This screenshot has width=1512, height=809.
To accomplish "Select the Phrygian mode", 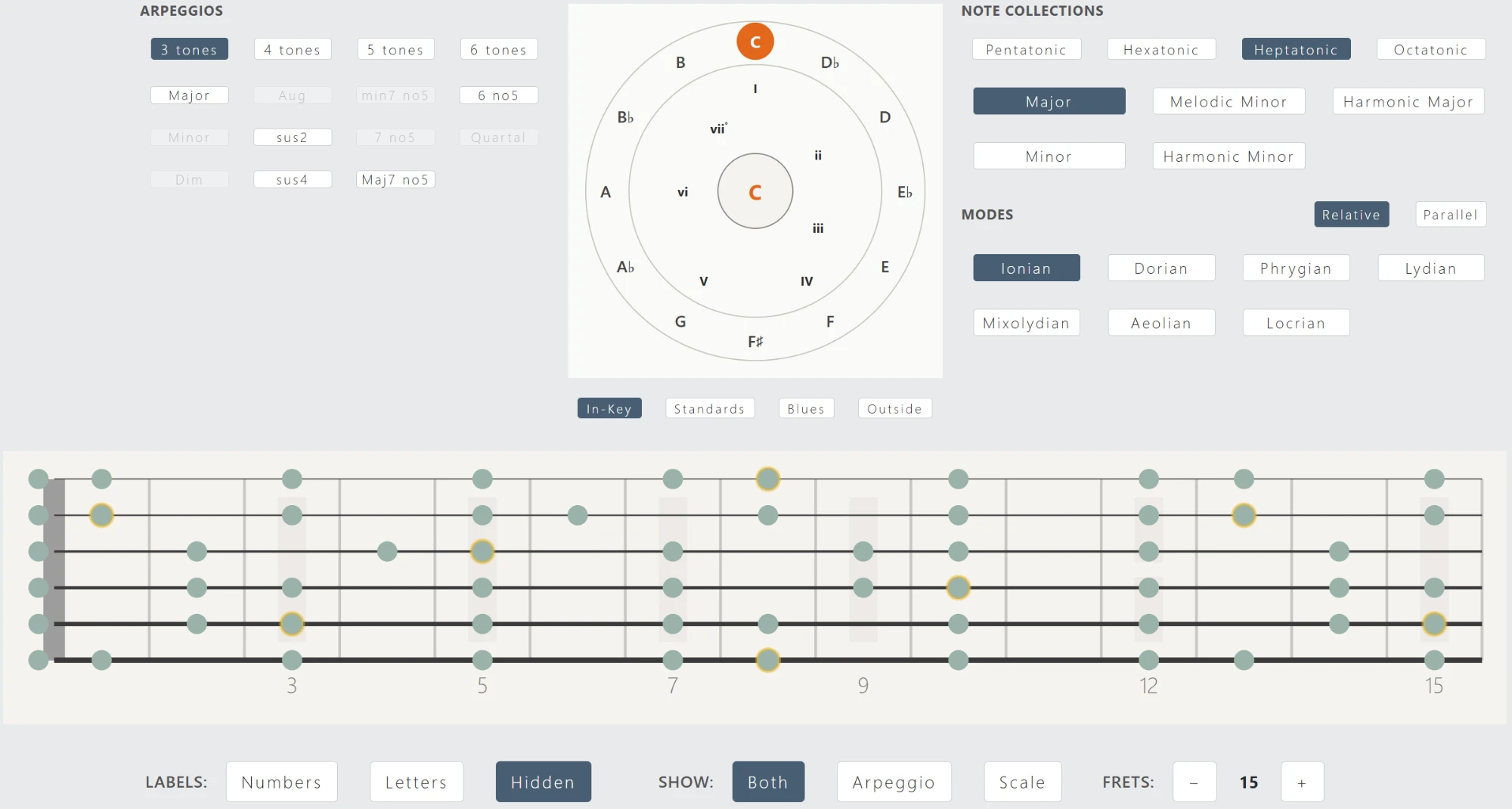I will click(1296, 268).
